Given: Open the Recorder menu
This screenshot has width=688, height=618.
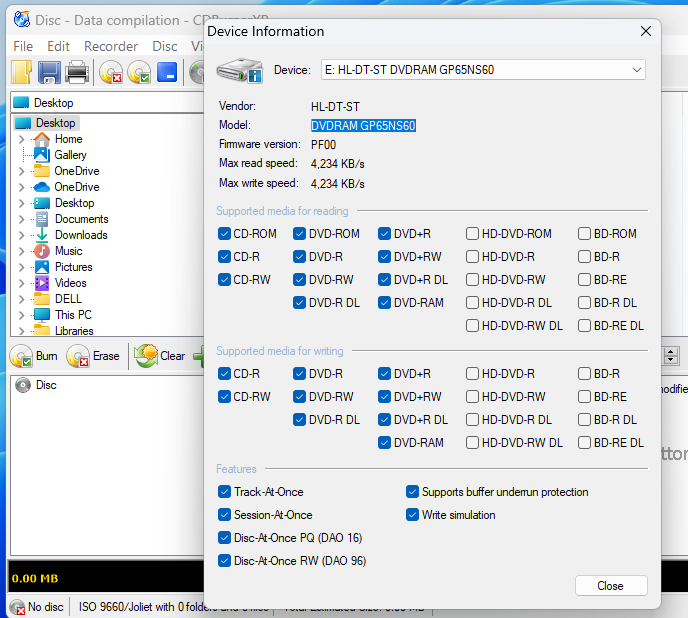Looking at the screenshot, I should coord(111,47).
